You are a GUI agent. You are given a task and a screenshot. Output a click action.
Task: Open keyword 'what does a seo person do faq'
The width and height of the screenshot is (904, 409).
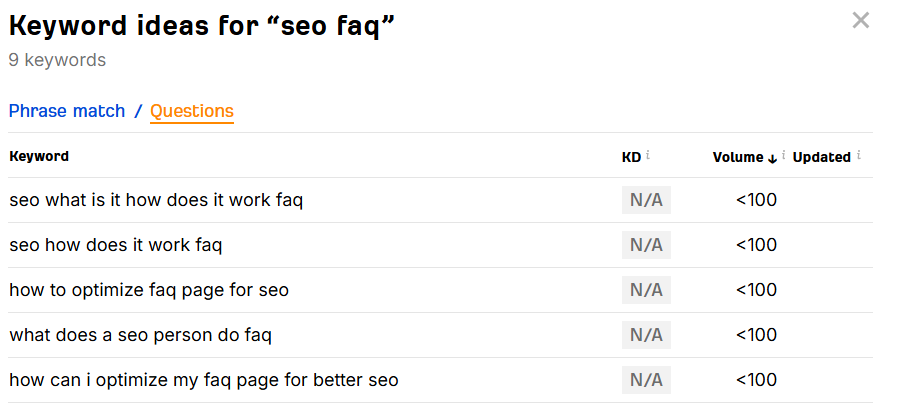click(140, 335)
